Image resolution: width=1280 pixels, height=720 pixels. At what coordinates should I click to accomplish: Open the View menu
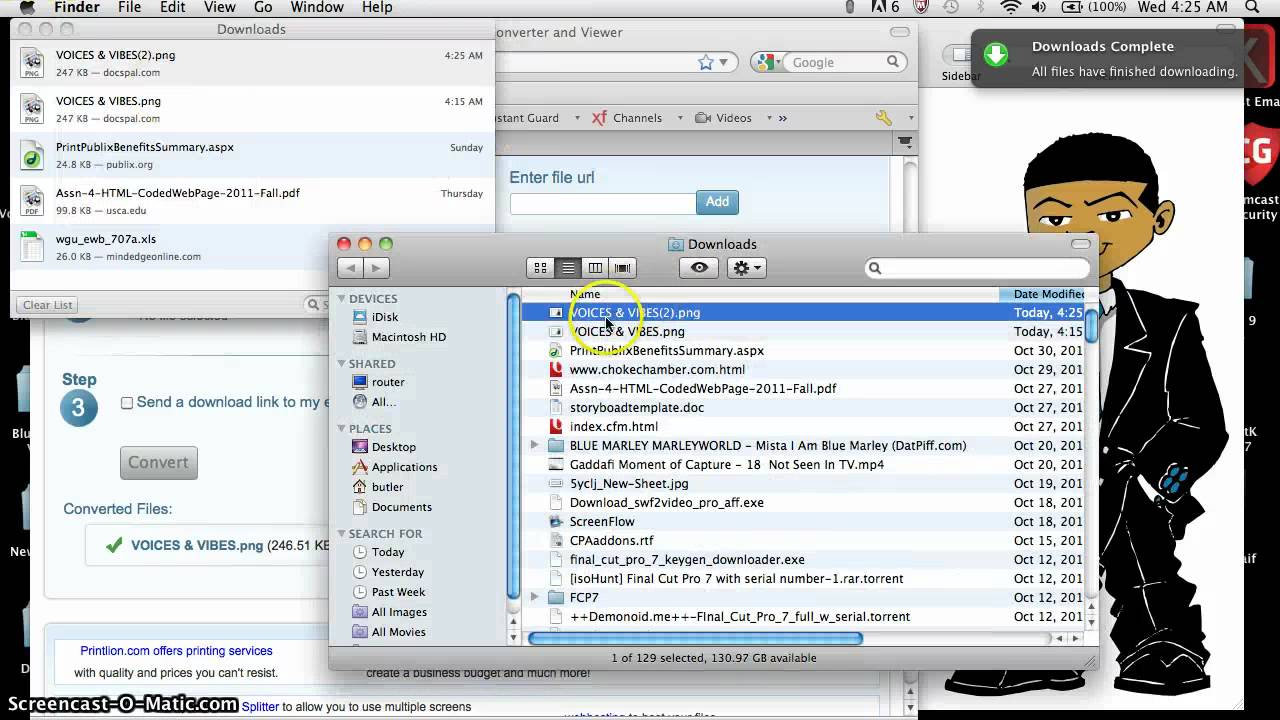(220, 8)
